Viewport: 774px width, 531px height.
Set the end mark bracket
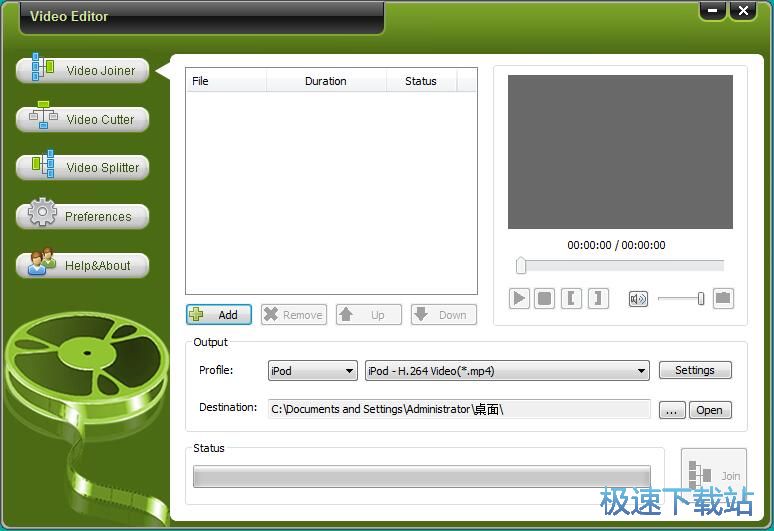click(598, 299)
